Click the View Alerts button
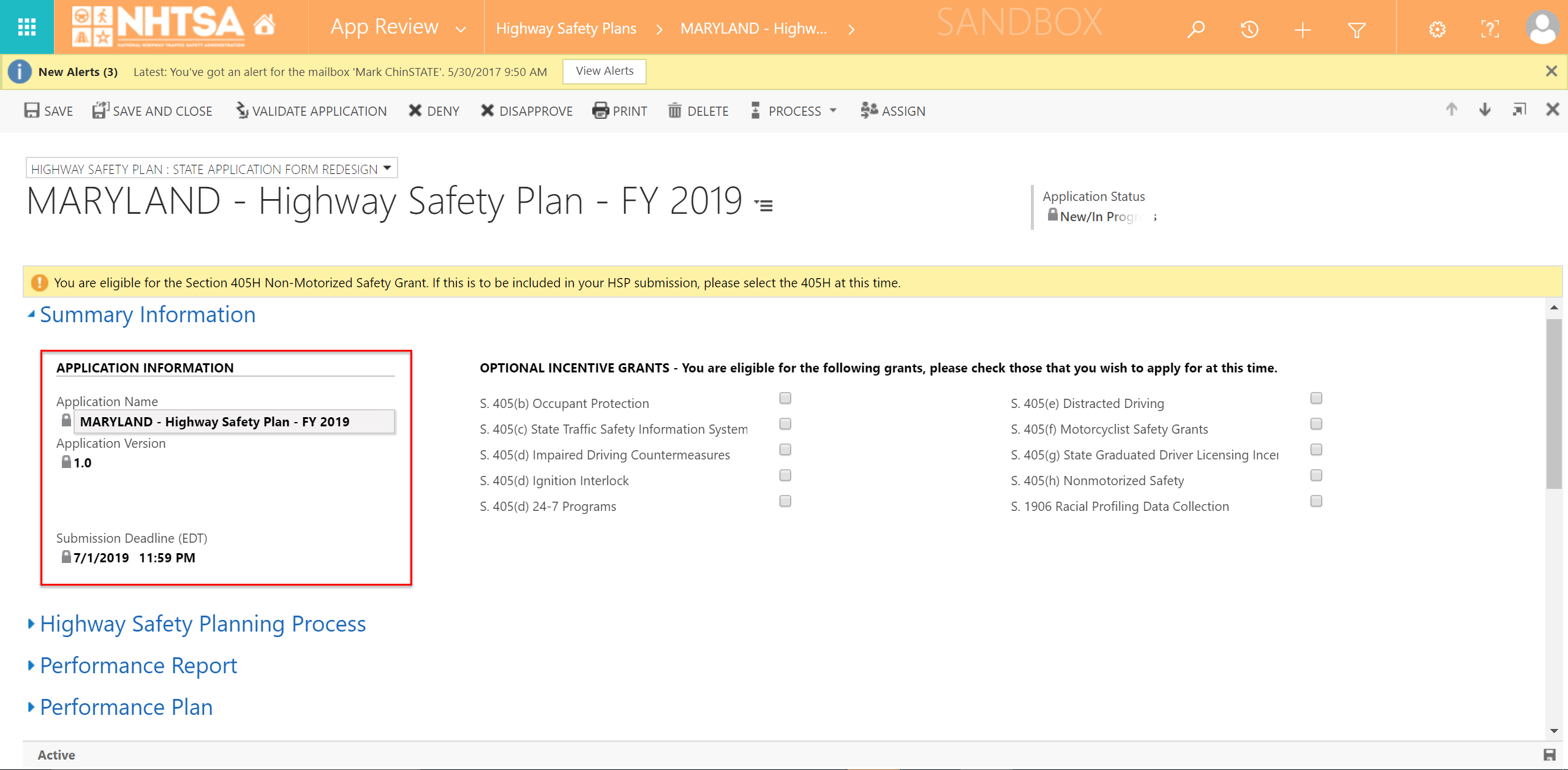Screen dimensions: 1568x770 (x=604, y=71)
